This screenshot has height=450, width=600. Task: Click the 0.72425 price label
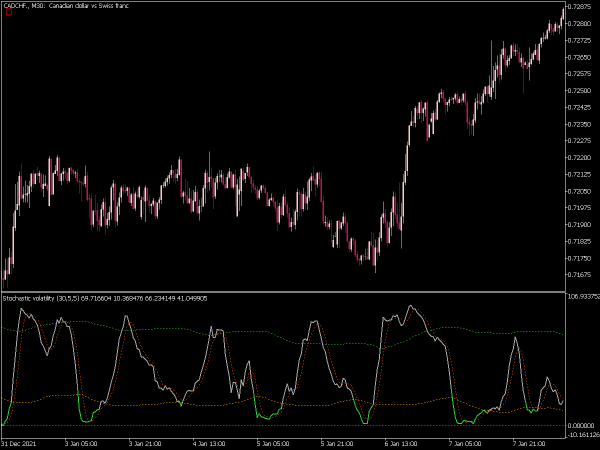pyautogui.click(x=579, y=108)
